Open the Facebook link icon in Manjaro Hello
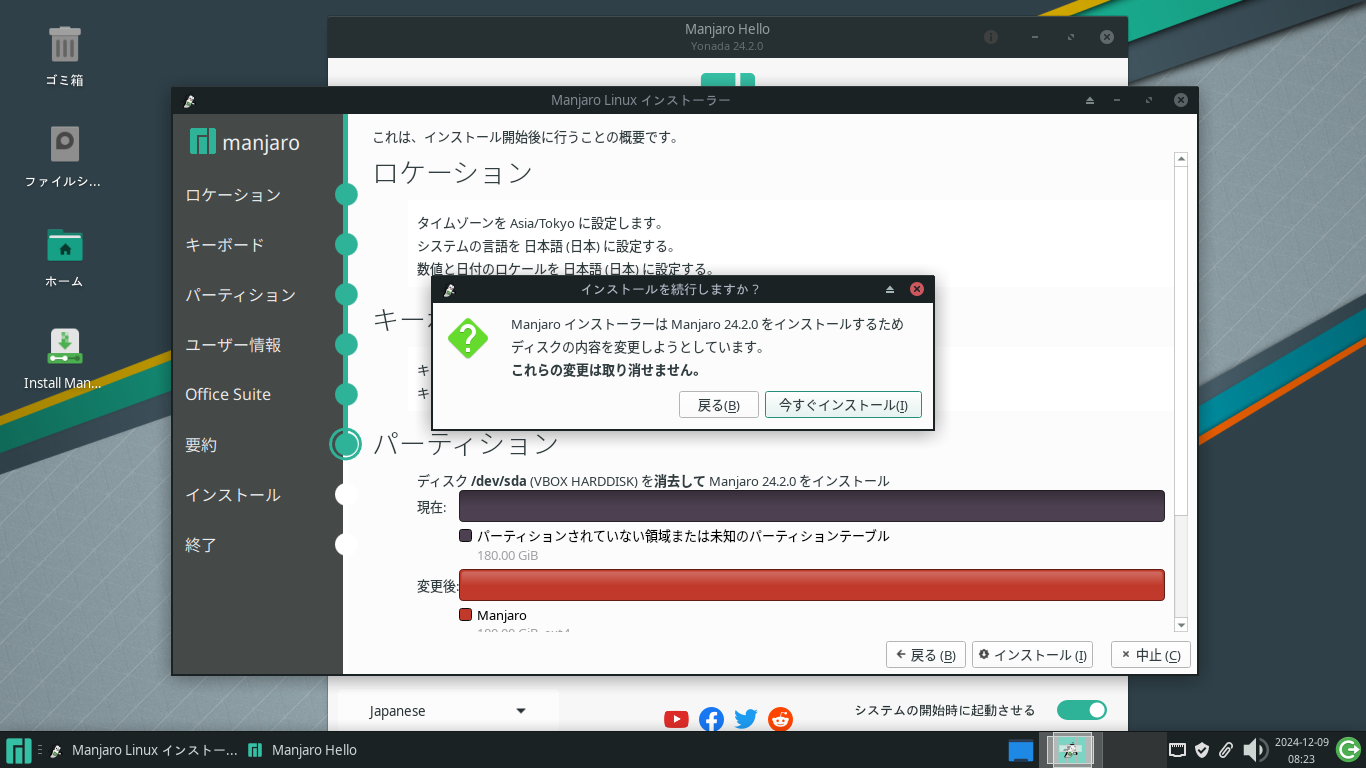 [711, 719]
